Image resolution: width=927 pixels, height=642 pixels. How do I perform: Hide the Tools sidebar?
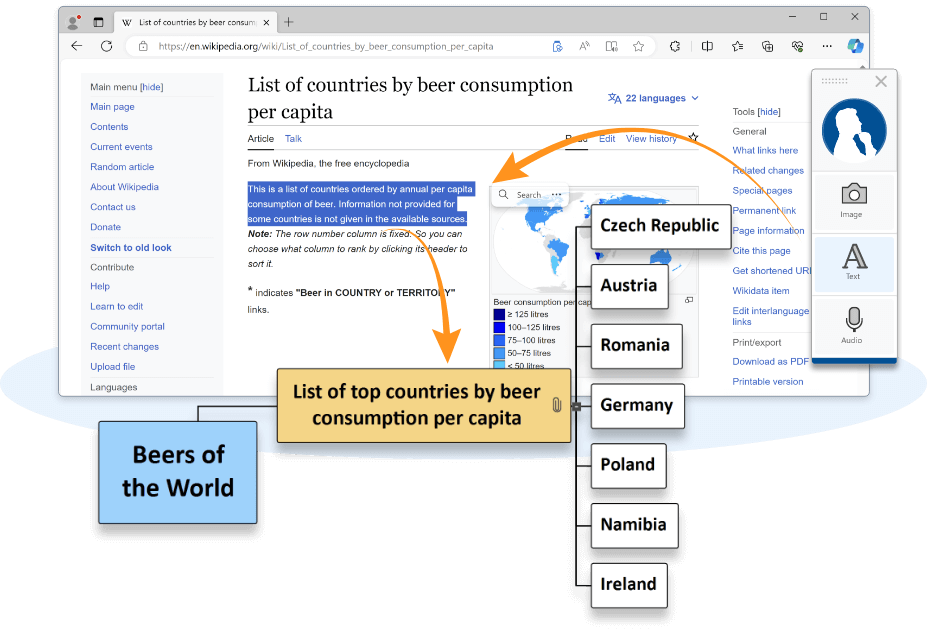769,112
